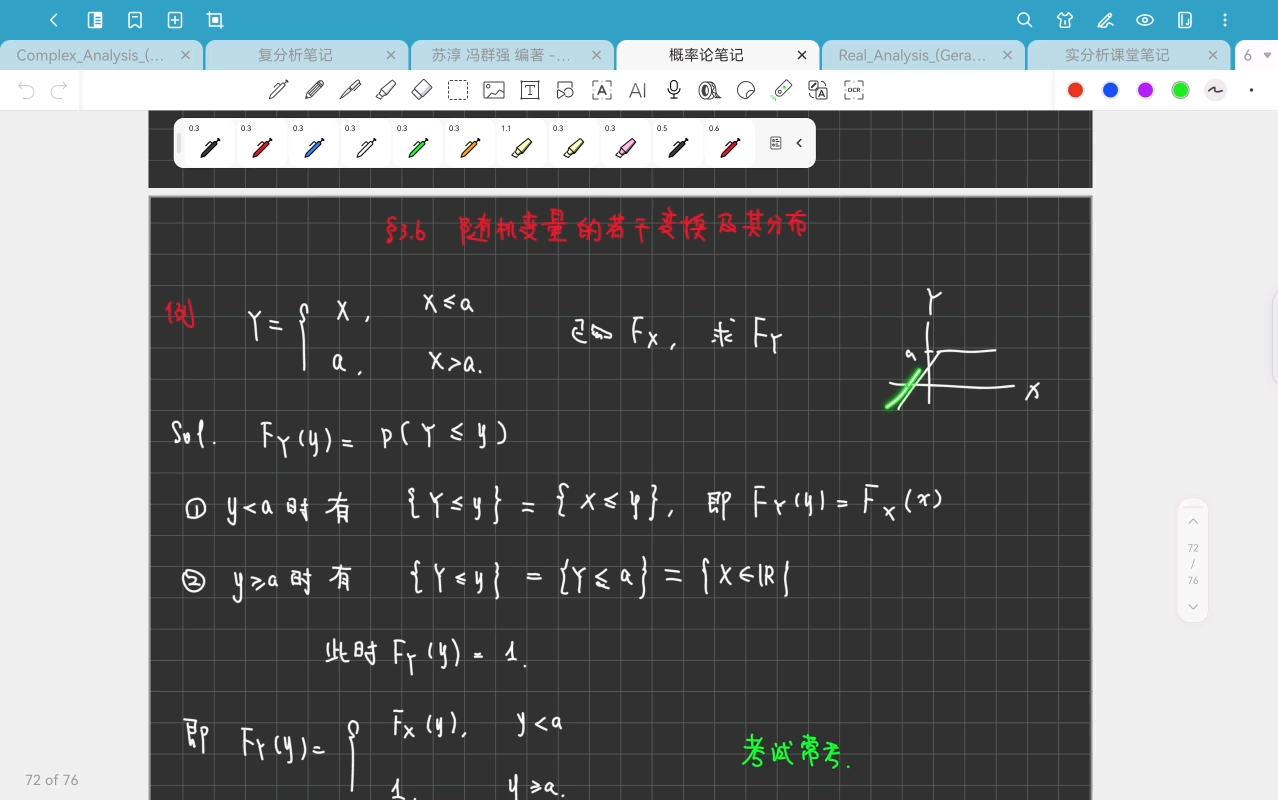The image size is (1278, 800).
Task: Open the three-dot more menu
Action: point(1225,20)
